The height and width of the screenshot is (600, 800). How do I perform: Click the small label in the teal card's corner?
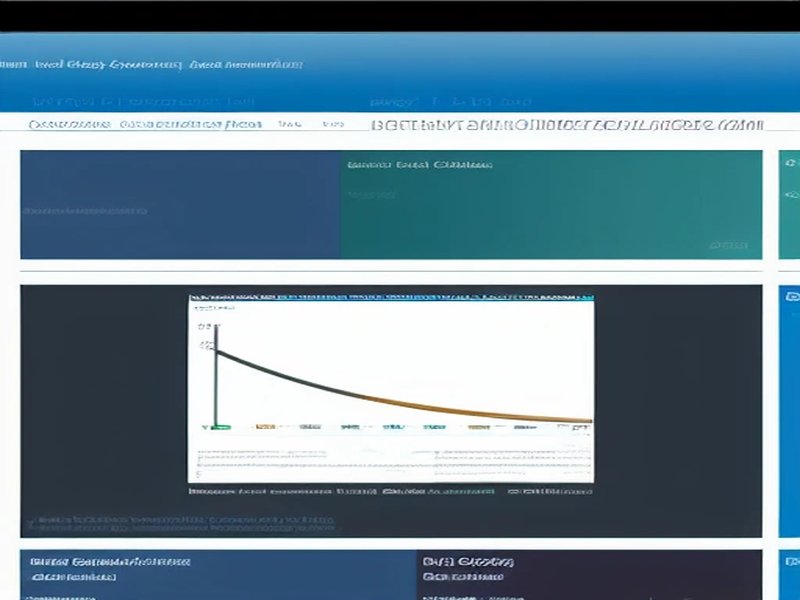728,245
